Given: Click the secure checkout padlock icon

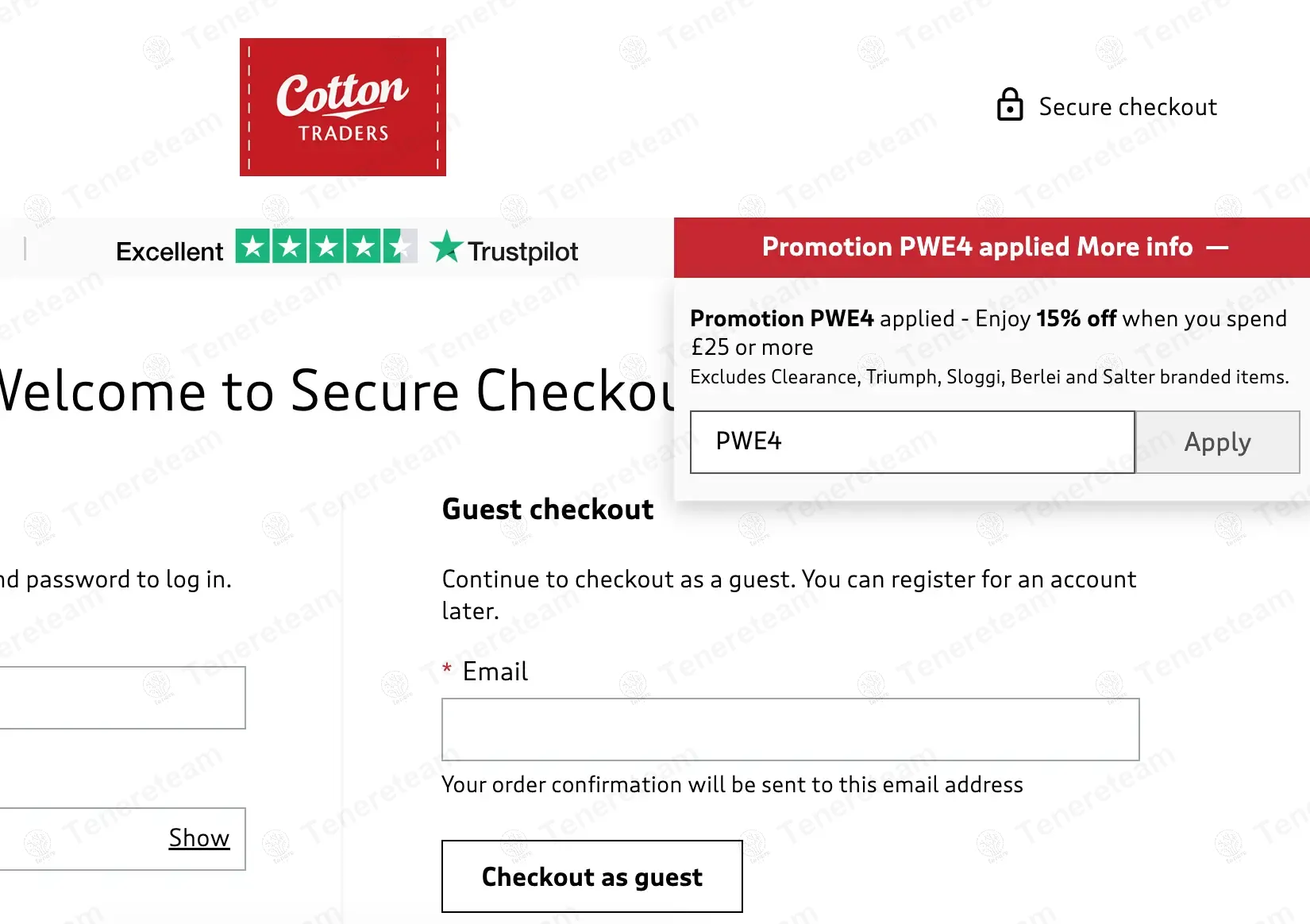Looking at the screenshot, I should 1010,105.
